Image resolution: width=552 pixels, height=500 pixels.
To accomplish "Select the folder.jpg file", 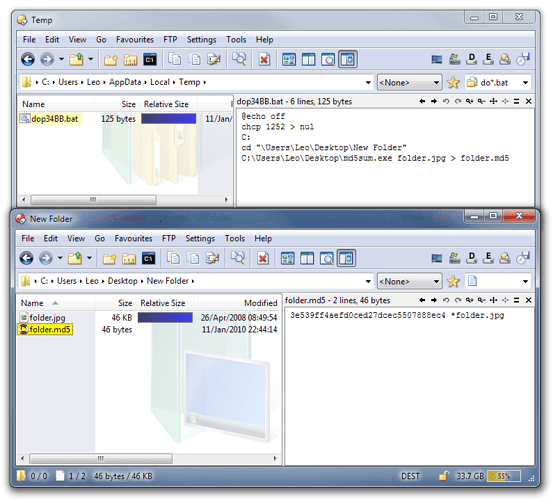I will 47,318.
